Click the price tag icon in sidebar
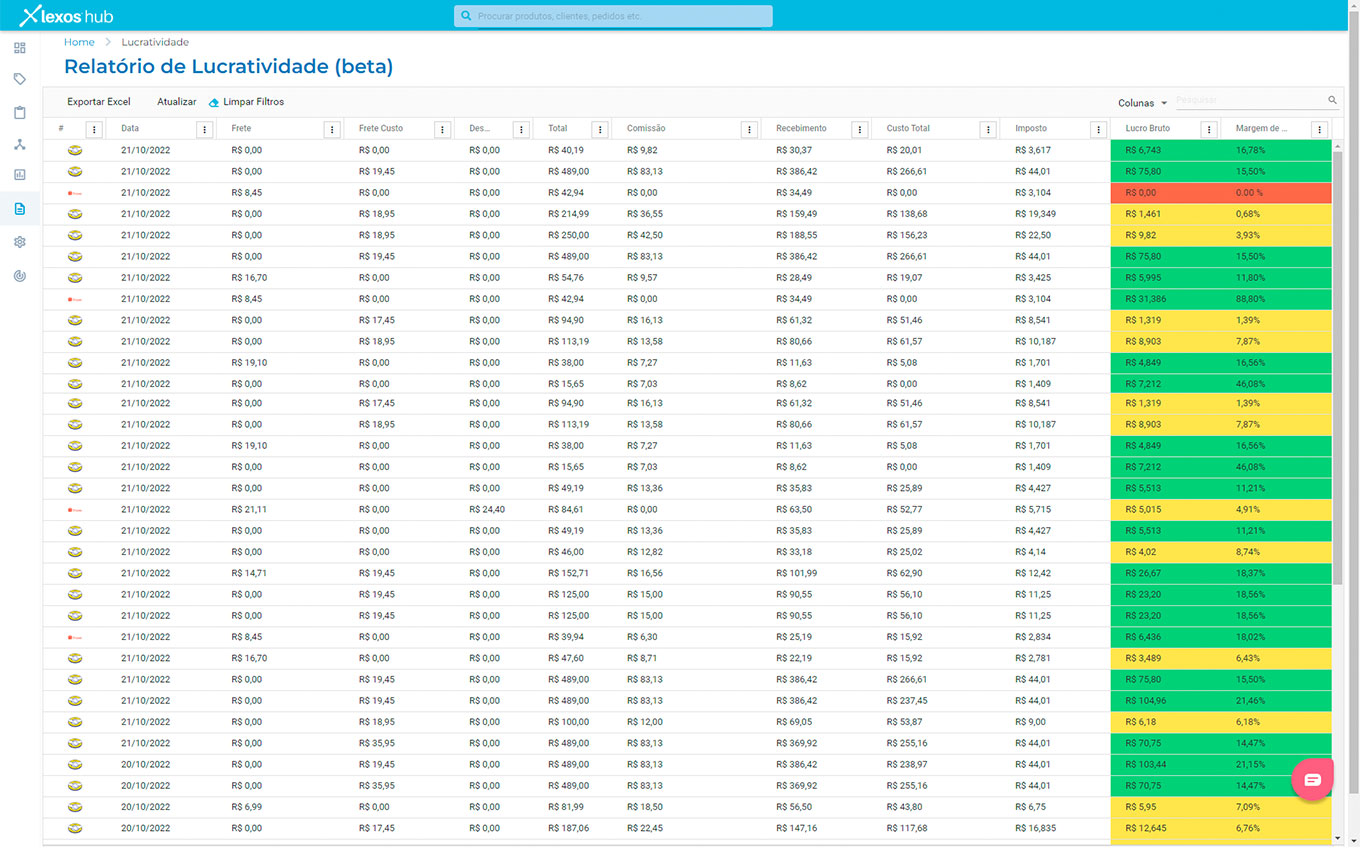This screenshot has height=850, width=1360. [20, 80]
